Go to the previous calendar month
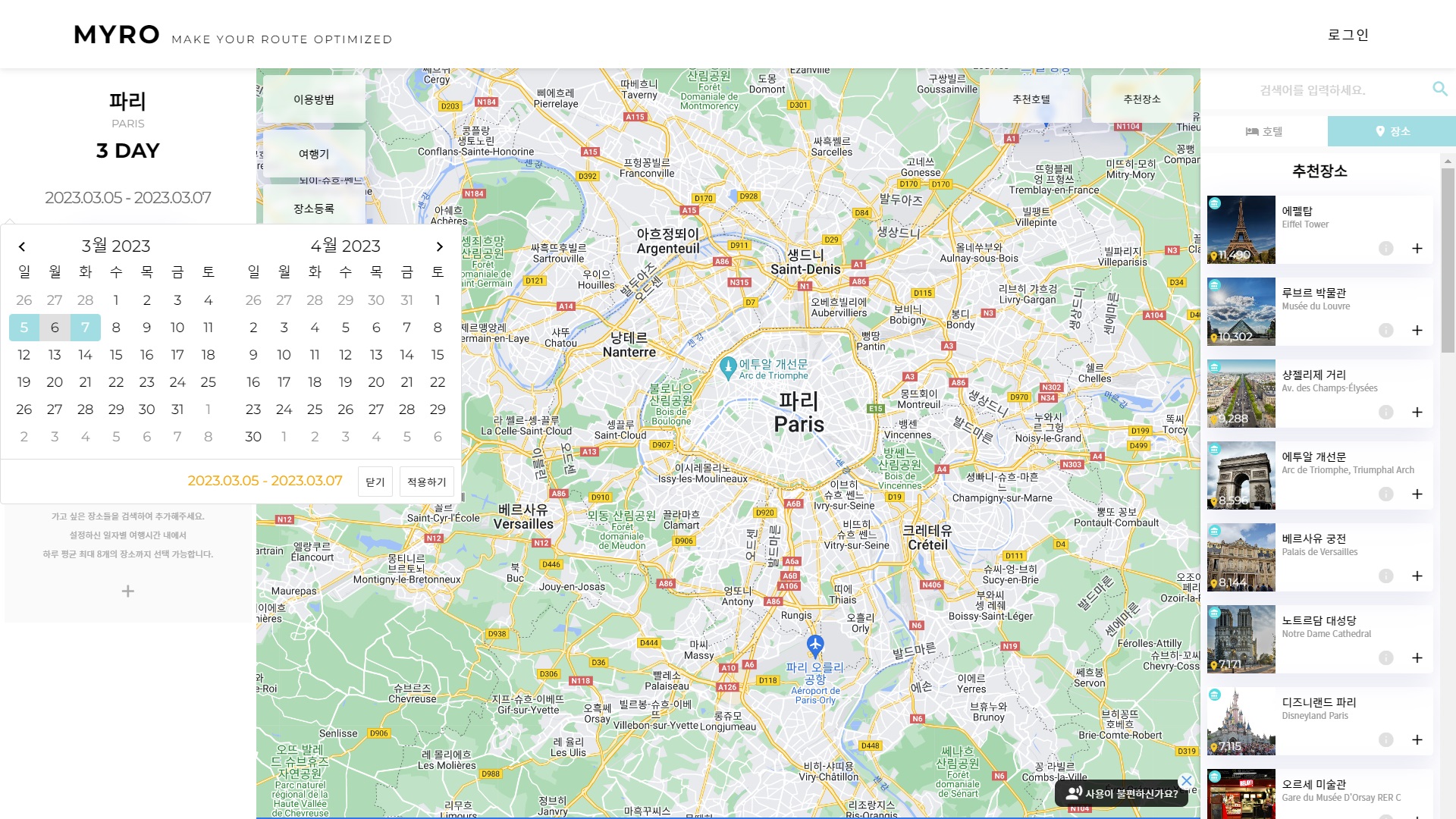The width and height of the screenshot is (1456, 819). [22, 246]
